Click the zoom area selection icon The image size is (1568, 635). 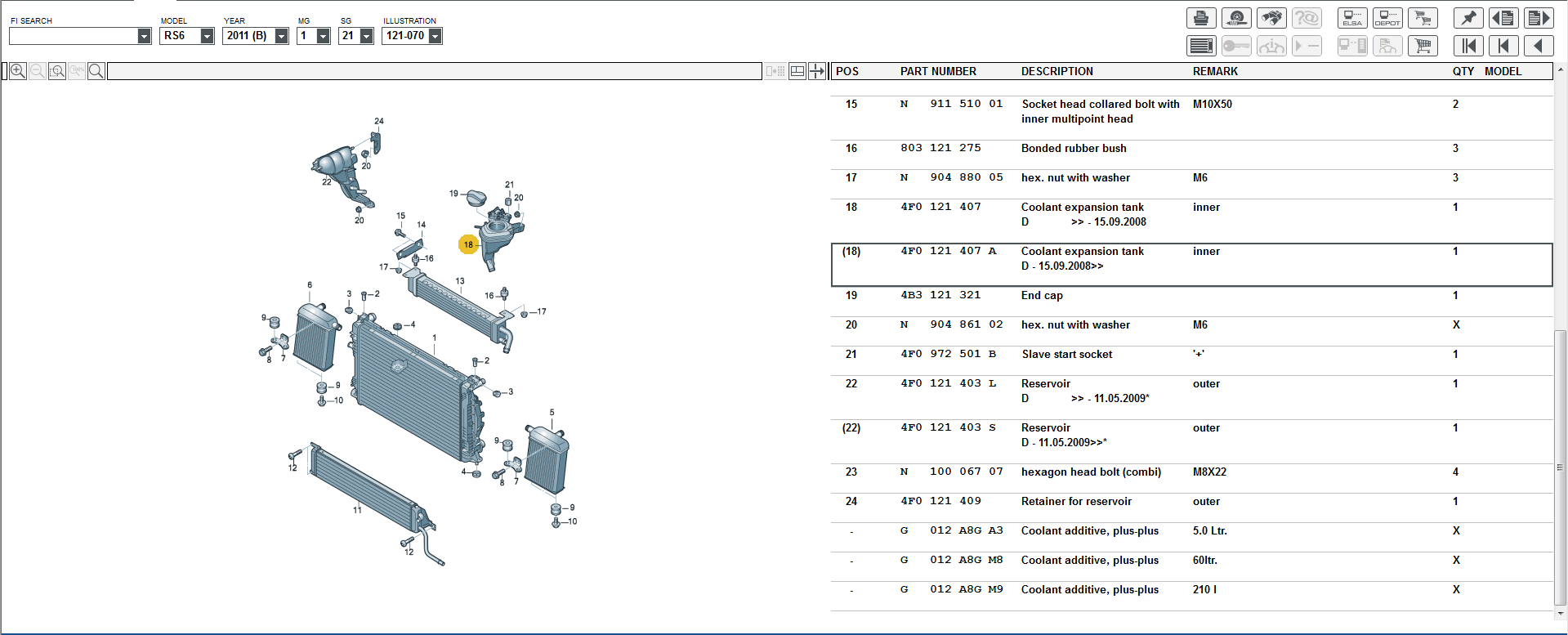coord(56,71)
